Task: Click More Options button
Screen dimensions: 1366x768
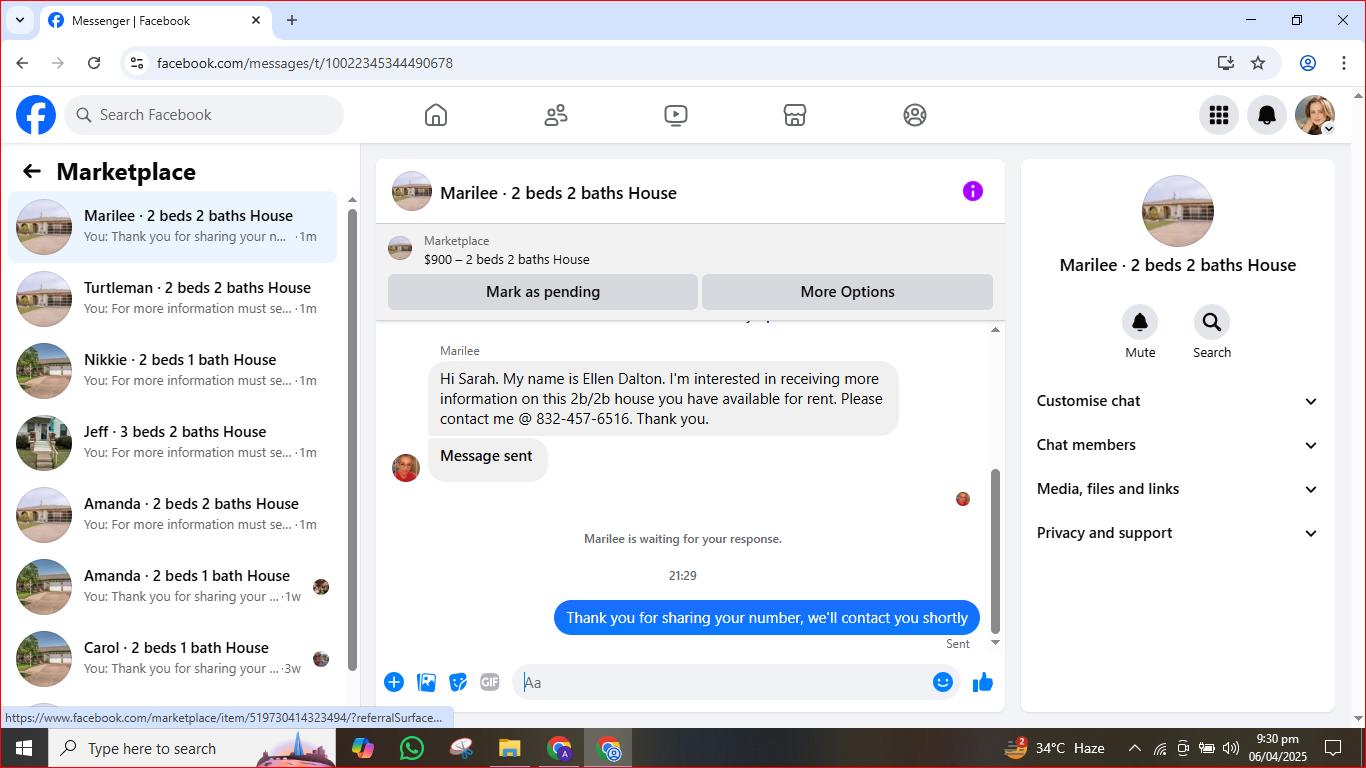Action: click(847, 292)
